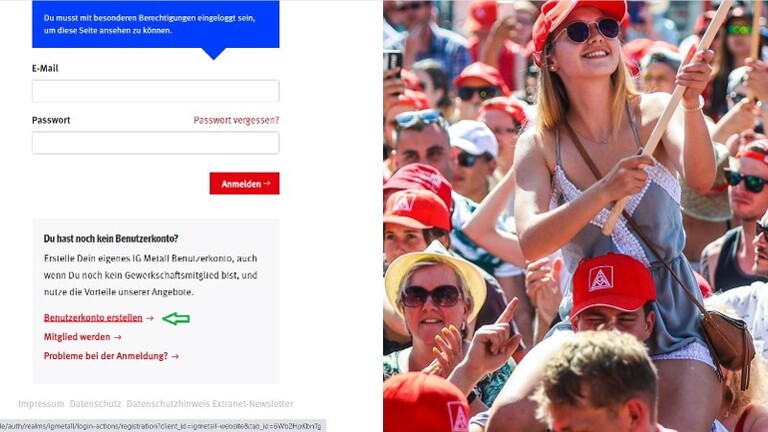Click the arrow after Probleme bei der Anmeldung
The height and width of the screenshot is (432, 768).
[x=175, y=357]
